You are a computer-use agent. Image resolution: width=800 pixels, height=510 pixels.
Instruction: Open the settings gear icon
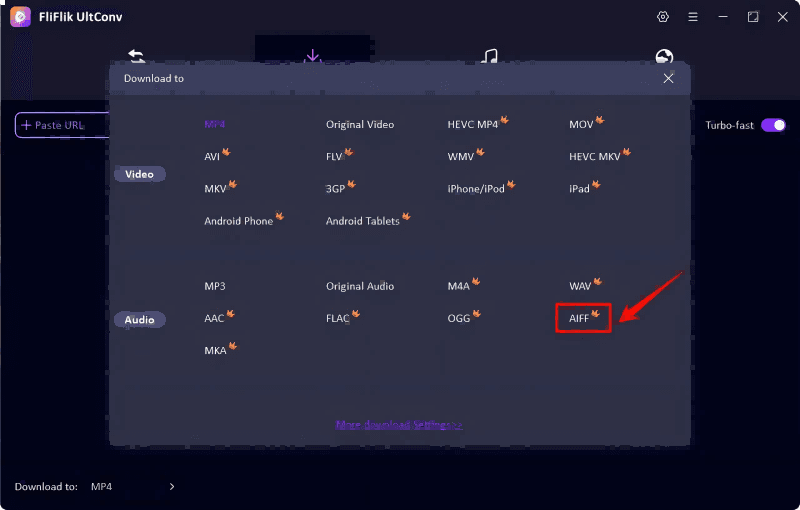[662, 17]
